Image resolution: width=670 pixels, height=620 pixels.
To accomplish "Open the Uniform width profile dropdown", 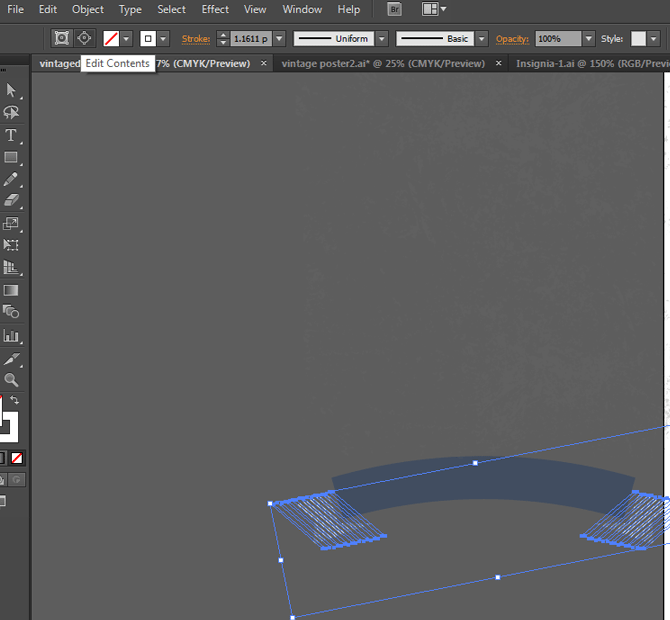I will 381,39.
